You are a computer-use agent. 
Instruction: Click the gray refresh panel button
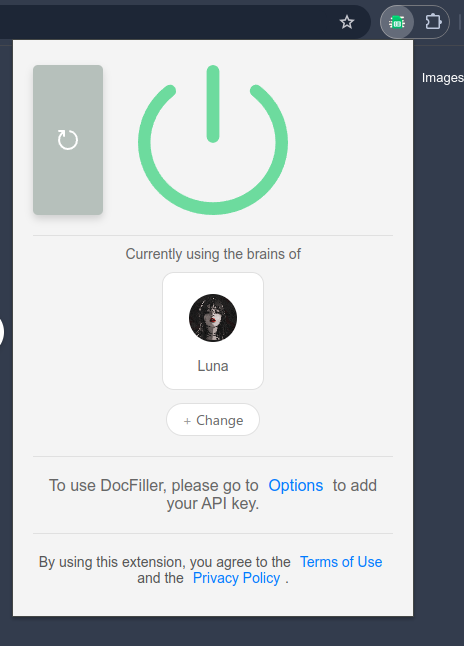pyautogui.click(x=68, y=140)
